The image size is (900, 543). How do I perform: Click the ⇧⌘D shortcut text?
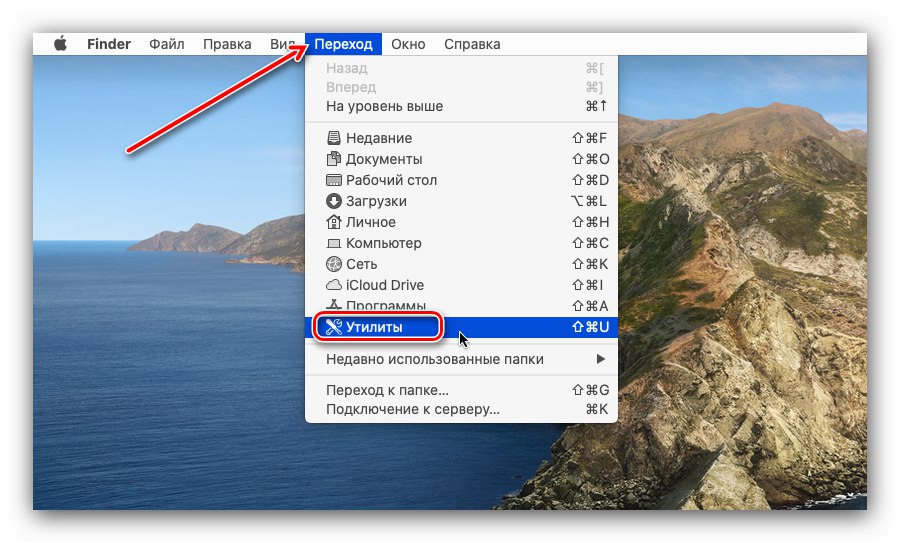591,180
